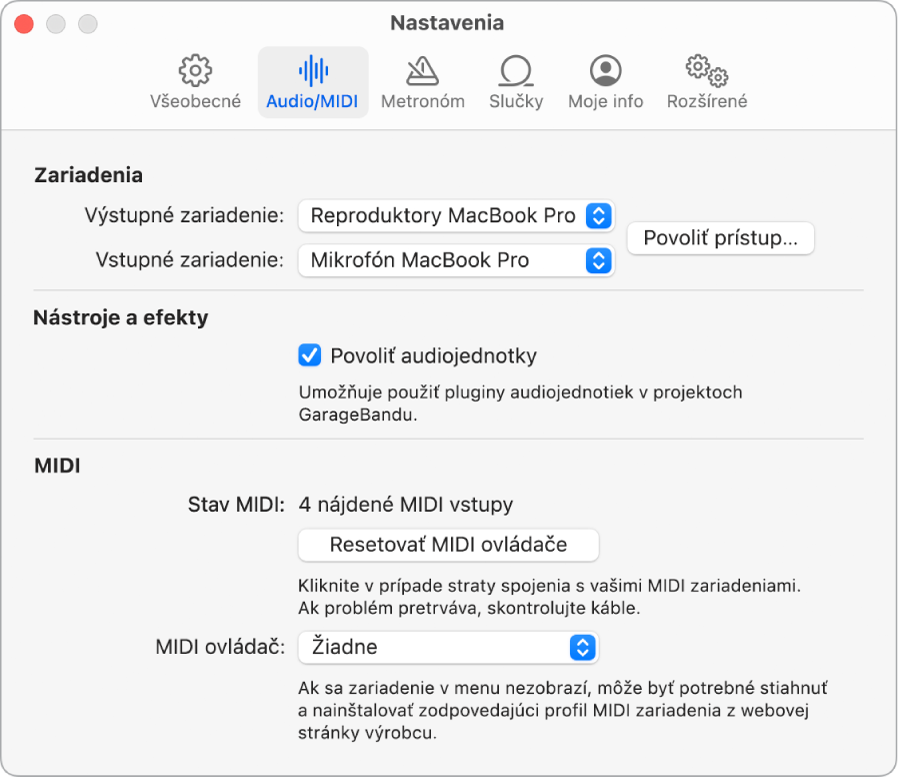Switch to the Rozšírené tab label

tap(707, 101)
